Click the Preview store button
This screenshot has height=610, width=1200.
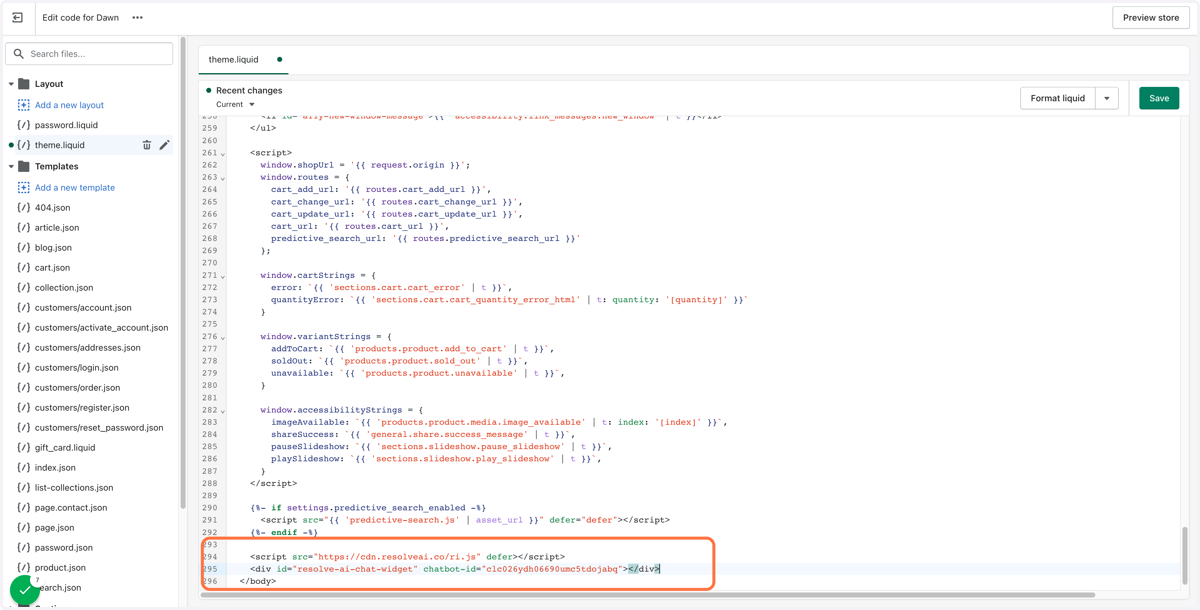tap(1151, 18)
